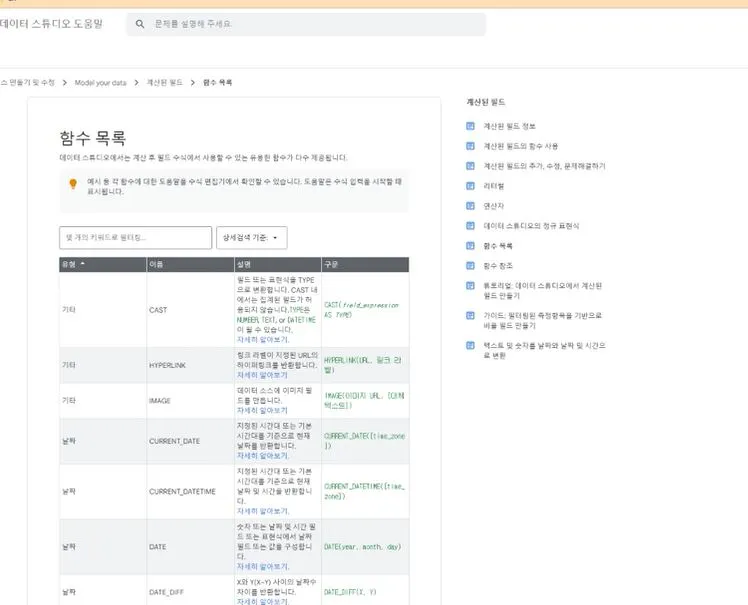
Task: Open the 튜토리얼 계산된 필드 만들기 link
Action: pyautogui.click(x=543, y=291)
